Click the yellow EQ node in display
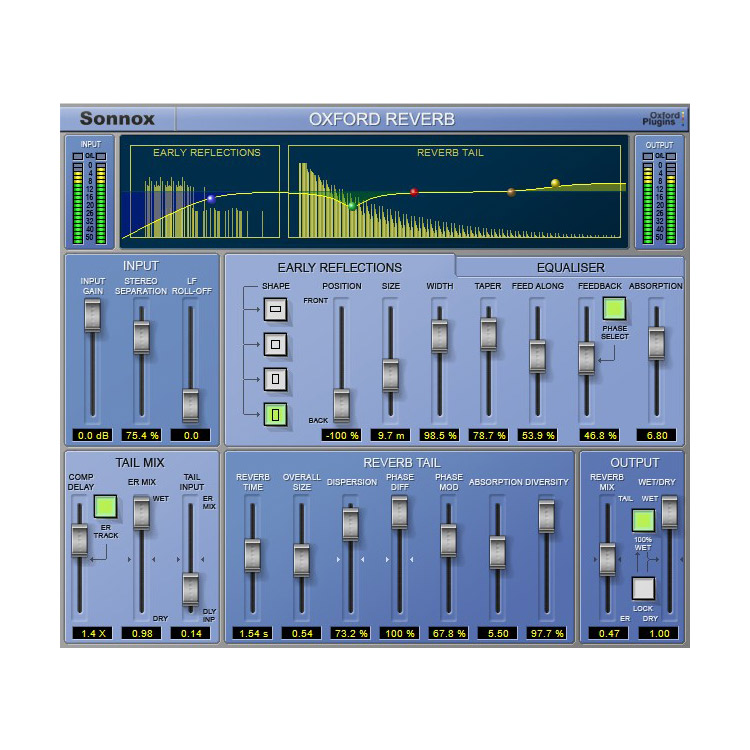This screenshot has height=750, width=750. [555, 183]
